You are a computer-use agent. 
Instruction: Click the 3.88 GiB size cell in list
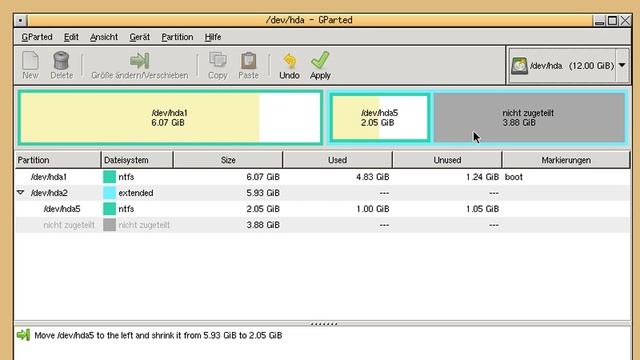[x=263, y=225]
